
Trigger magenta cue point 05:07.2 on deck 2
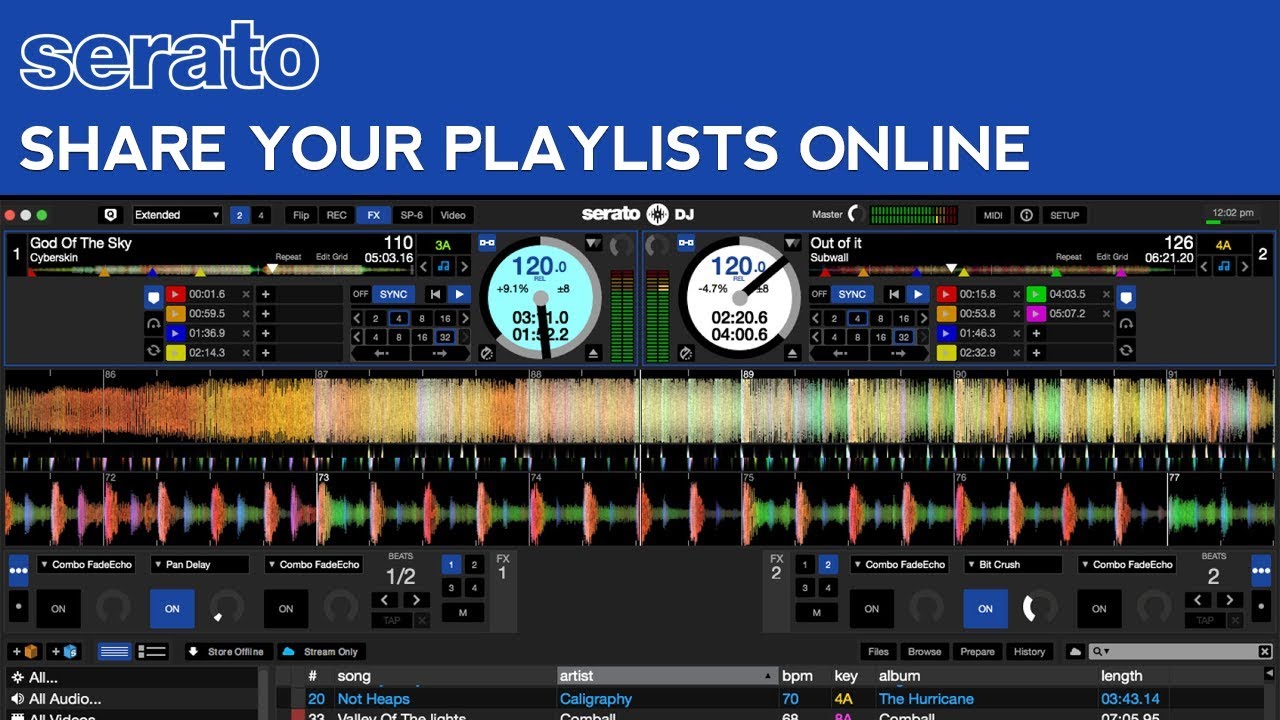tap(1036, 314)
